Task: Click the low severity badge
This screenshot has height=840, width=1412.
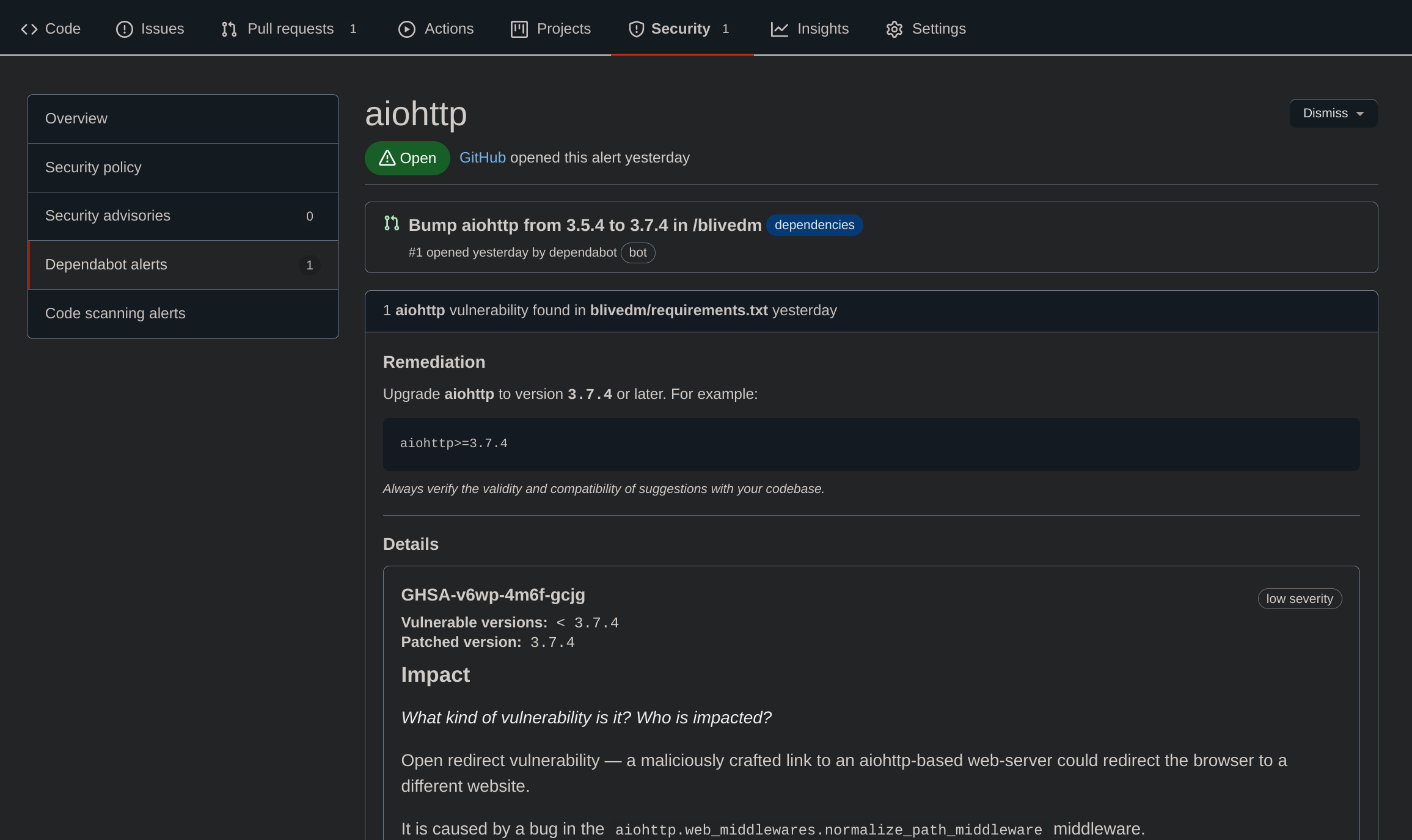Action: pyautogui.click(x=1300, y=599)
